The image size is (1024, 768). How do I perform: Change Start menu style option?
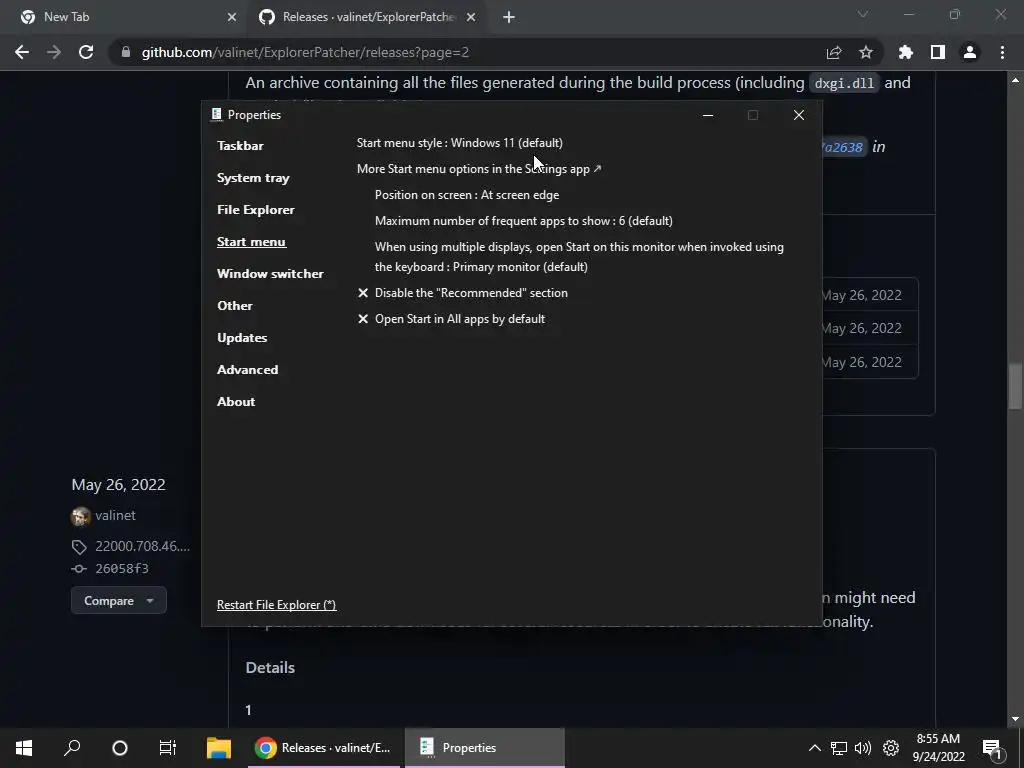tap(460, 142)
